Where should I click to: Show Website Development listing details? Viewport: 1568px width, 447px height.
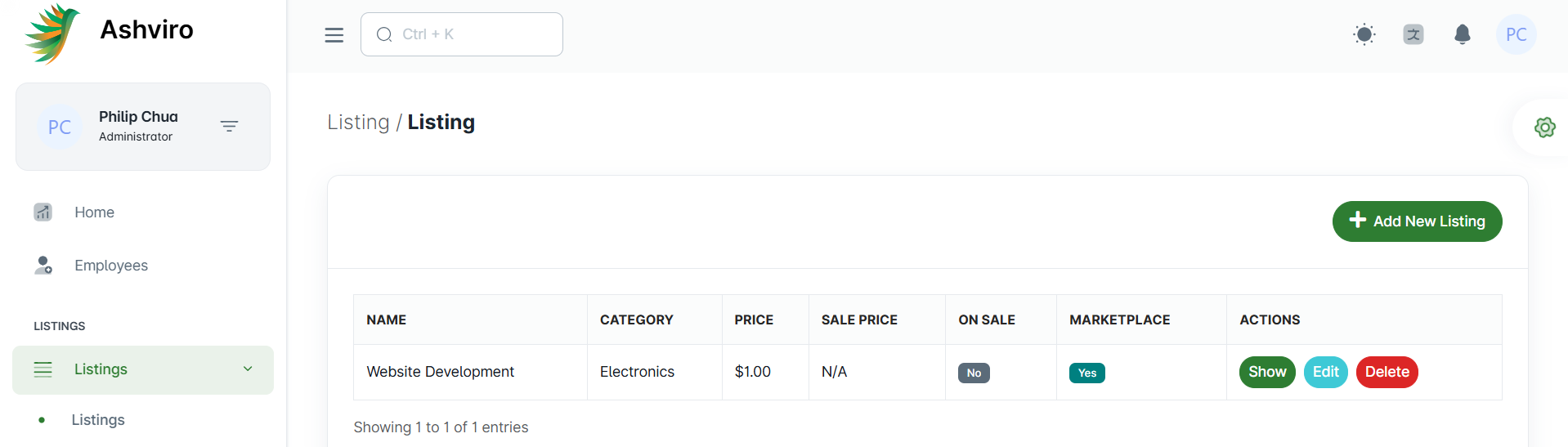[1266, 373]
